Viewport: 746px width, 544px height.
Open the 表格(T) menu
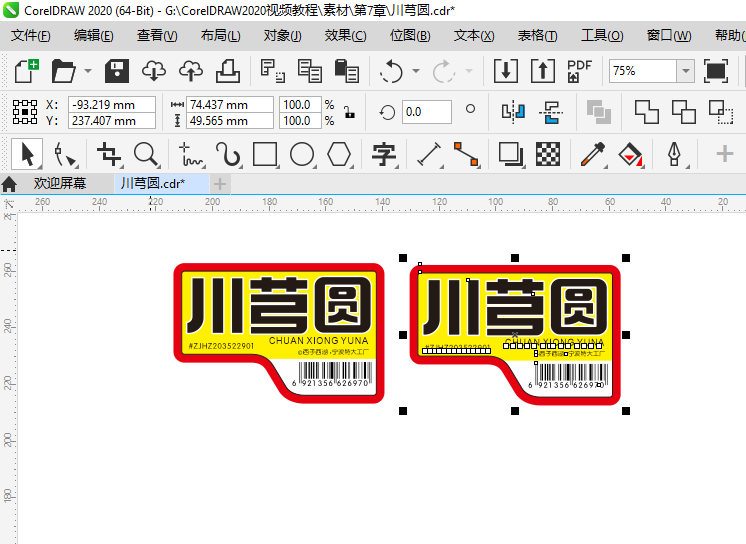click(x=538, y=35)
